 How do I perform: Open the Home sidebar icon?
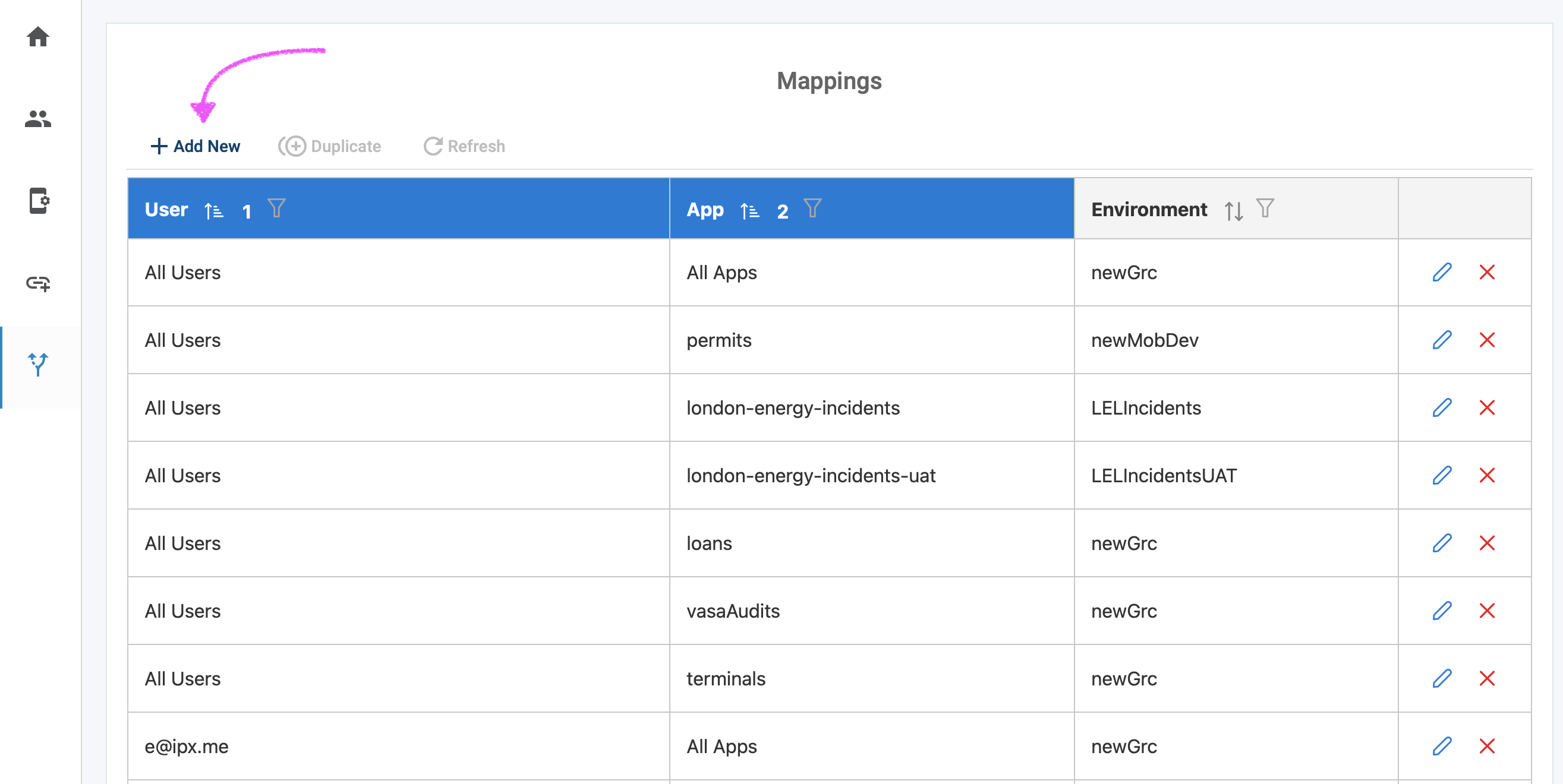click(37, 37)
